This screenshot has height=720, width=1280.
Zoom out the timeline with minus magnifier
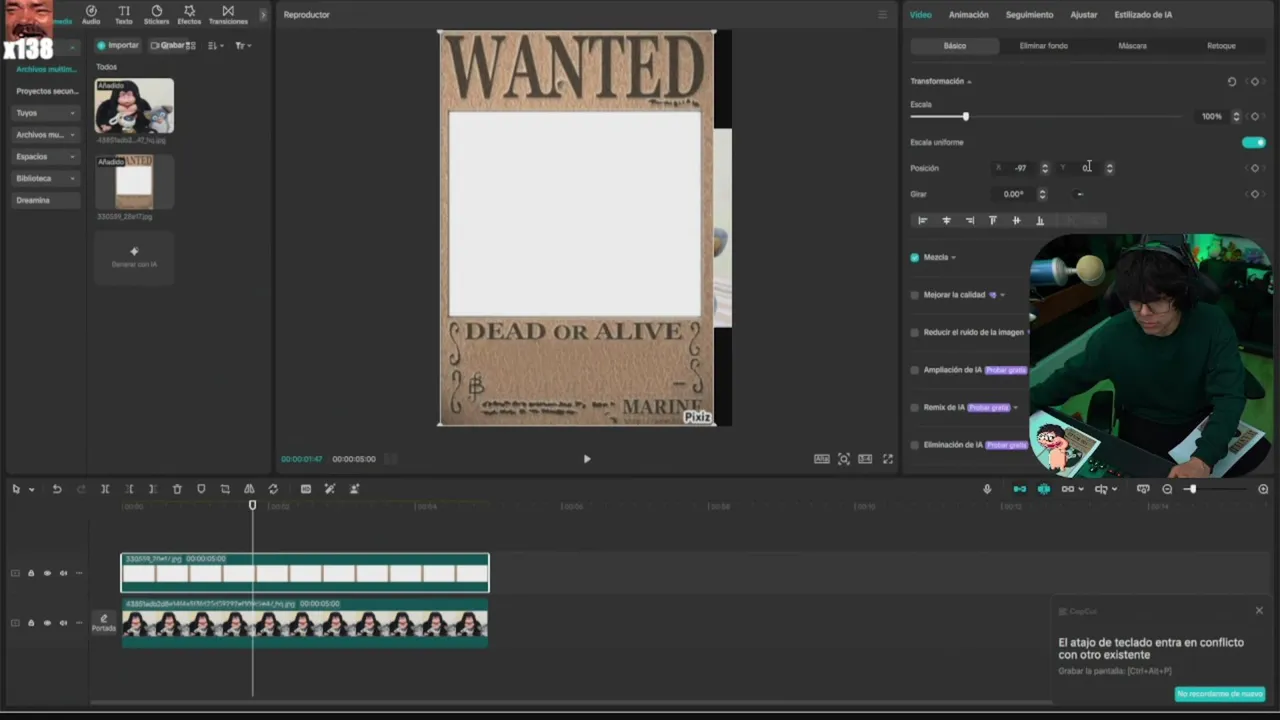(x=1167, y=489)
